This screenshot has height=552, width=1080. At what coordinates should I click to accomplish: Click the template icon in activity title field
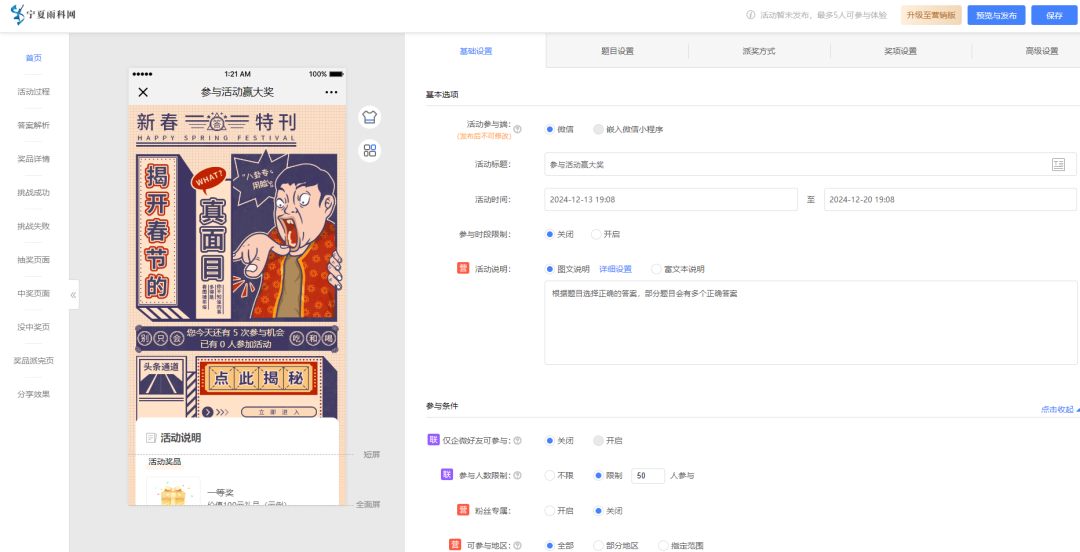click(x=1058, y=164)
